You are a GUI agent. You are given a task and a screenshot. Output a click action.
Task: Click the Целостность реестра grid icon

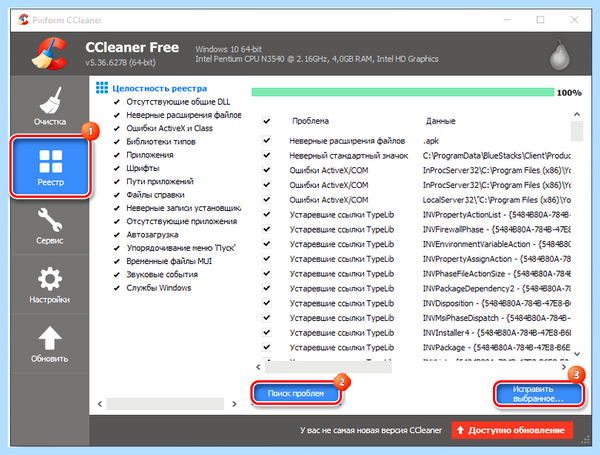tap(102, 88)
